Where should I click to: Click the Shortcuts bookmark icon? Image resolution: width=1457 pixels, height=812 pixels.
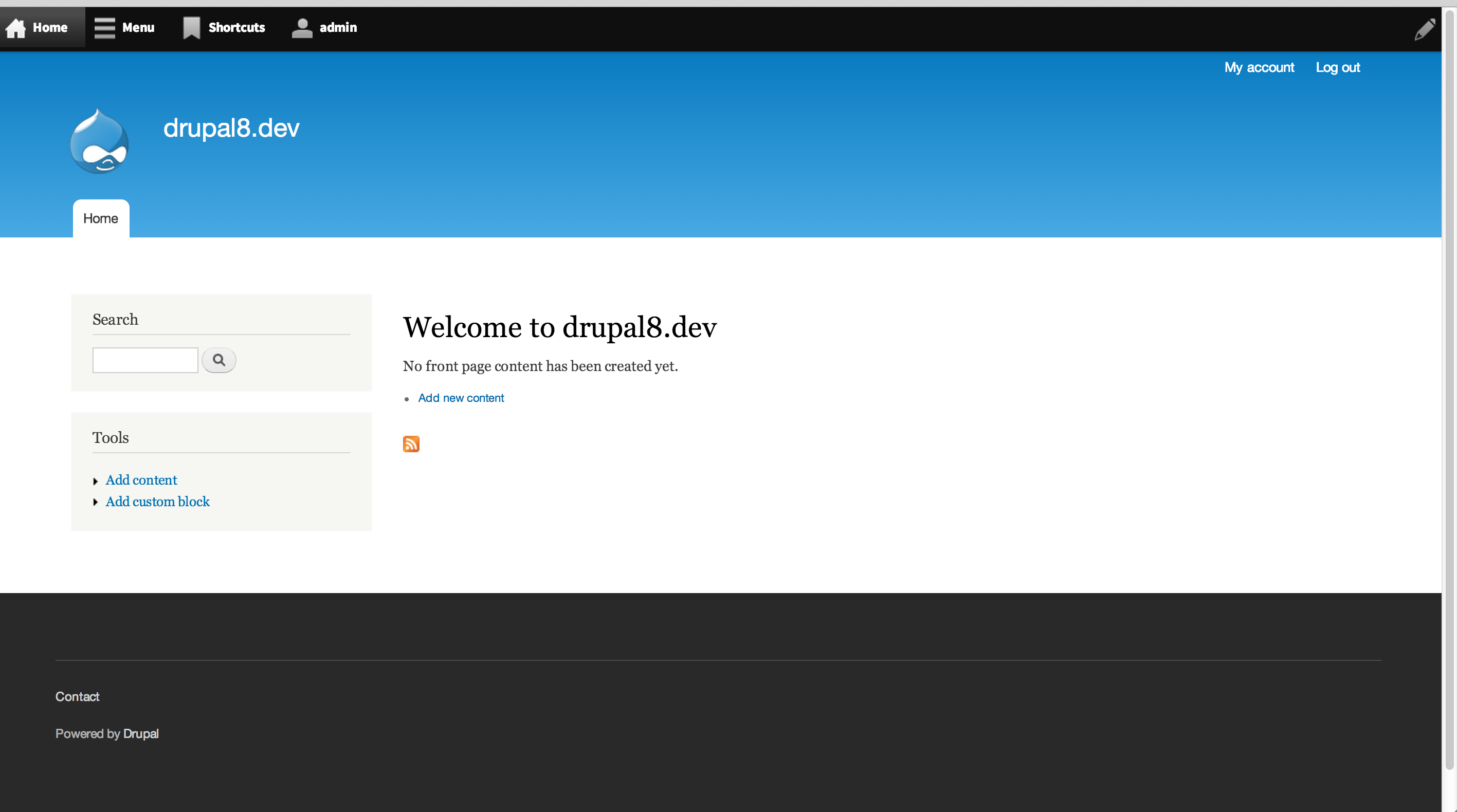coord(191,27)
